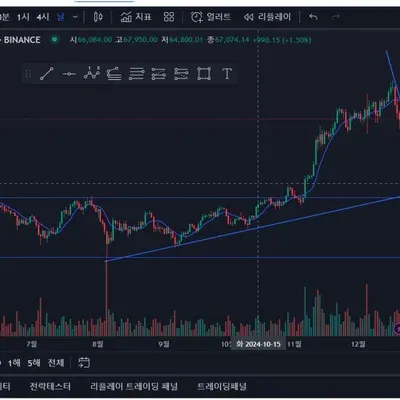Open the candlestick chart type selector
Viewport: 400px width, 400px height.
coord(98,17)
